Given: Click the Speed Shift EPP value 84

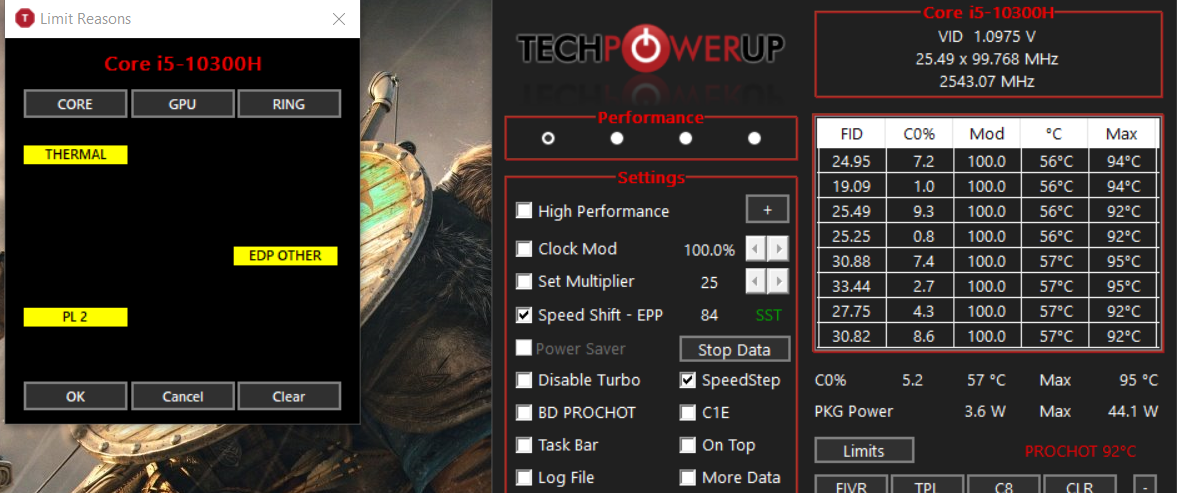Looking at the screenshot, I should tap(709, 315).
